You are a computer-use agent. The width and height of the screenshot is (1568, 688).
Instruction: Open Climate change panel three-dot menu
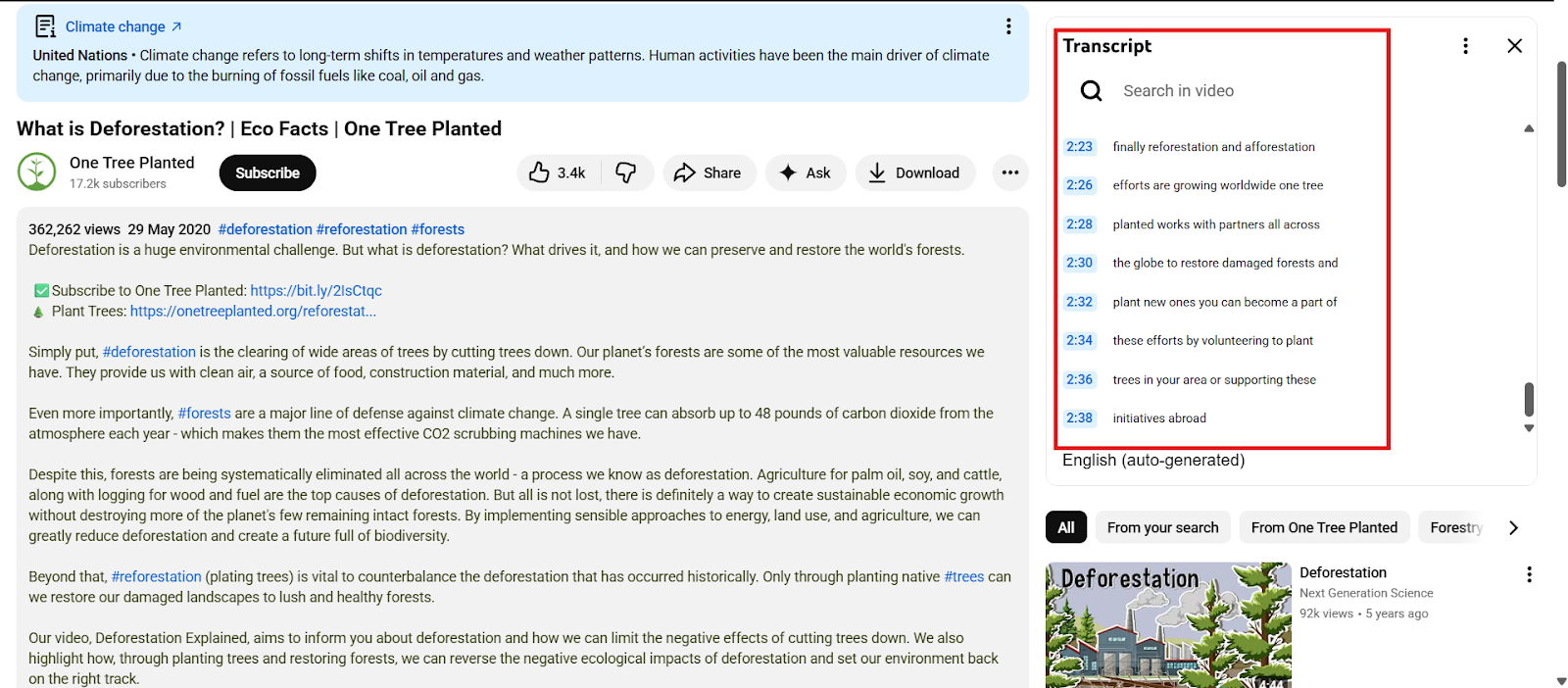(x=1008, y=26)
